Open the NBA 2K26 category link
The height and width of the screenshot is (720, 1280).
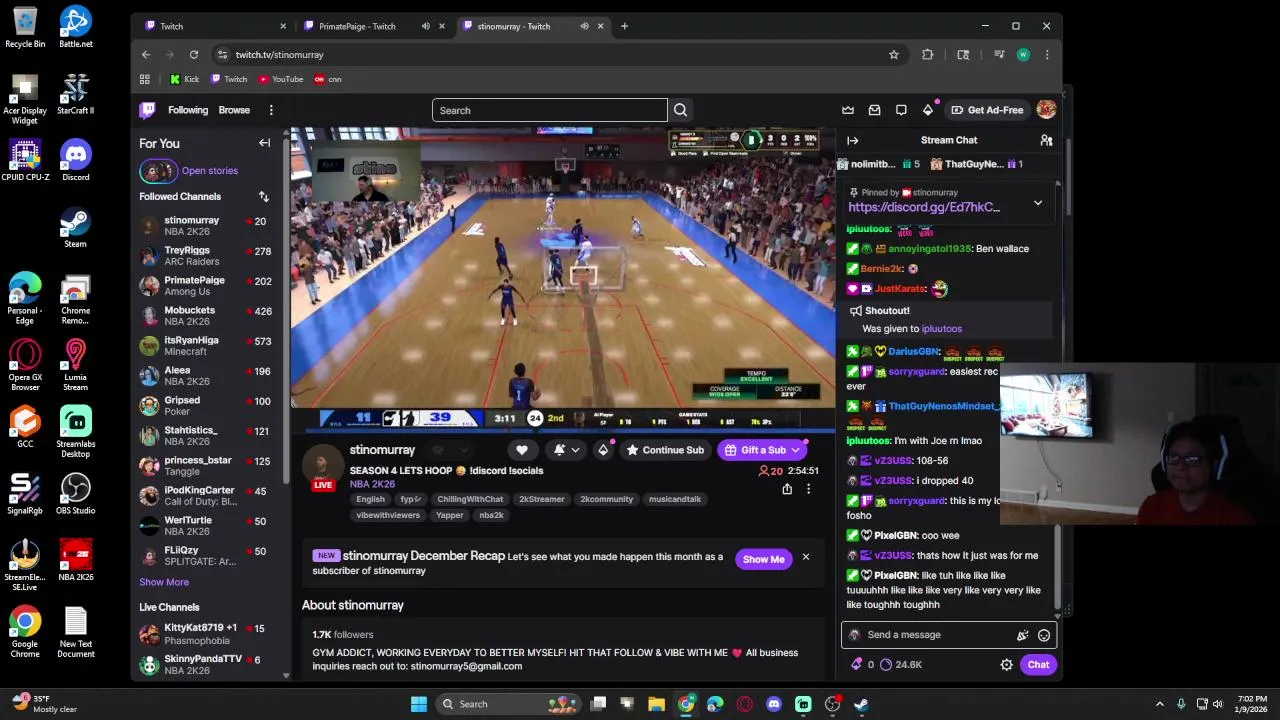pyautogui.click(x=372, y=484)
